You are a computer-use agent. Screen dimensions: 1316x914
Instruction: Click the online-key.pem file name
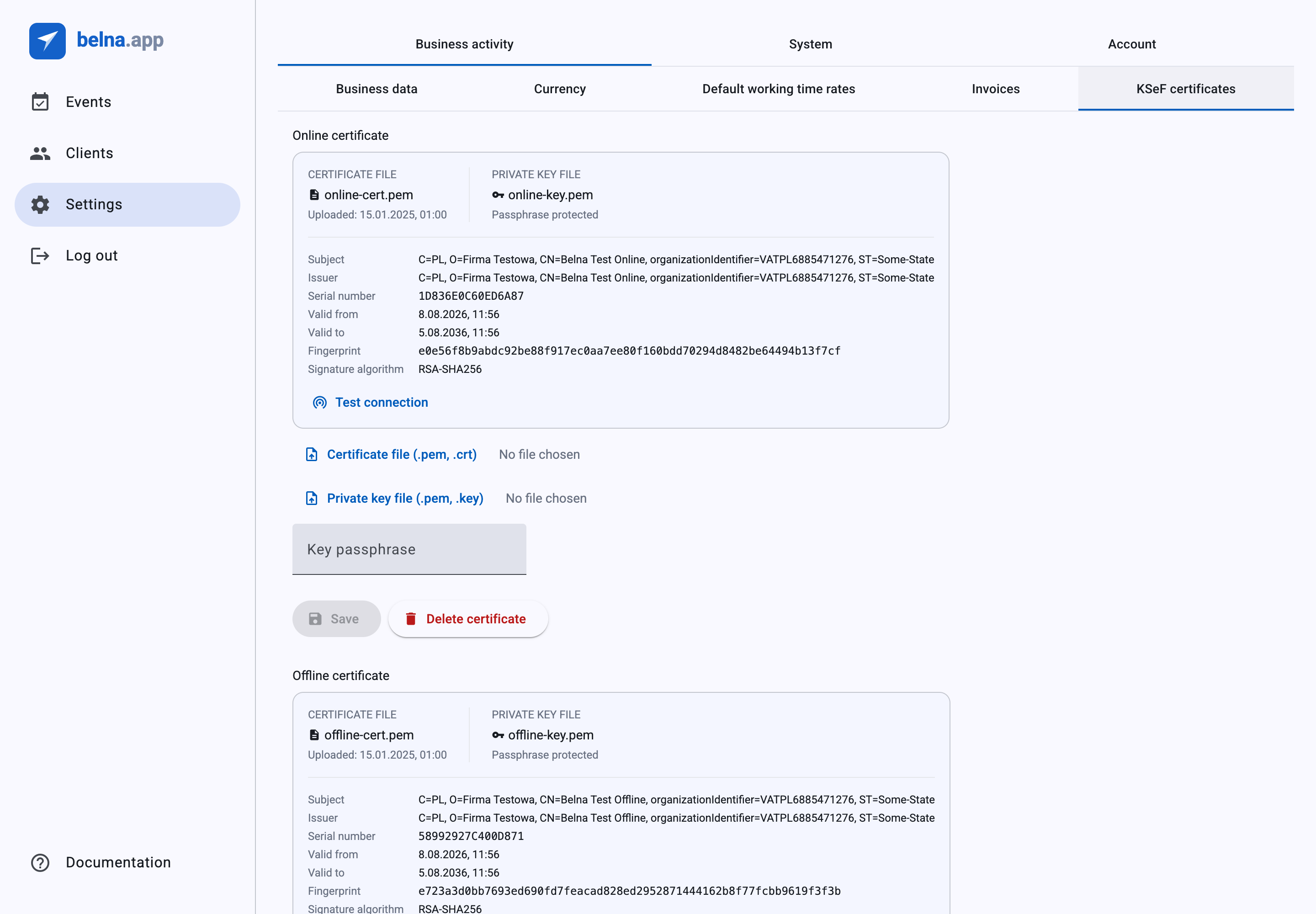point(550,195)
